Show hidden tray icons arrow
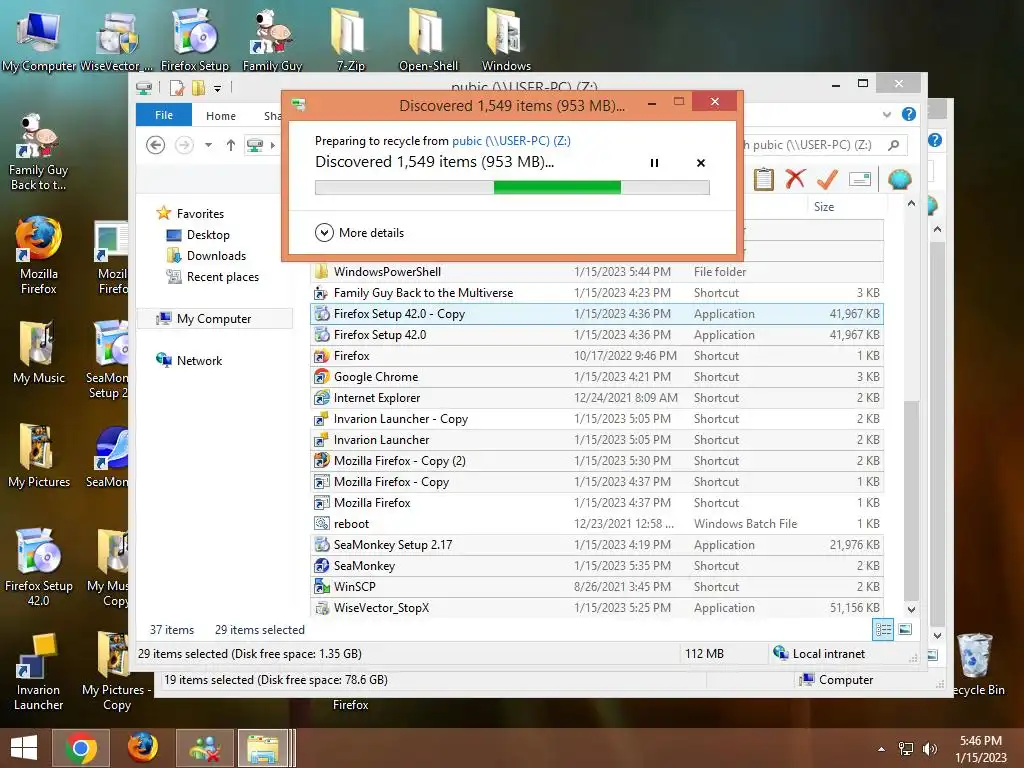The height and width of the screenshot is (768, 1024). (x=882, y=749)
